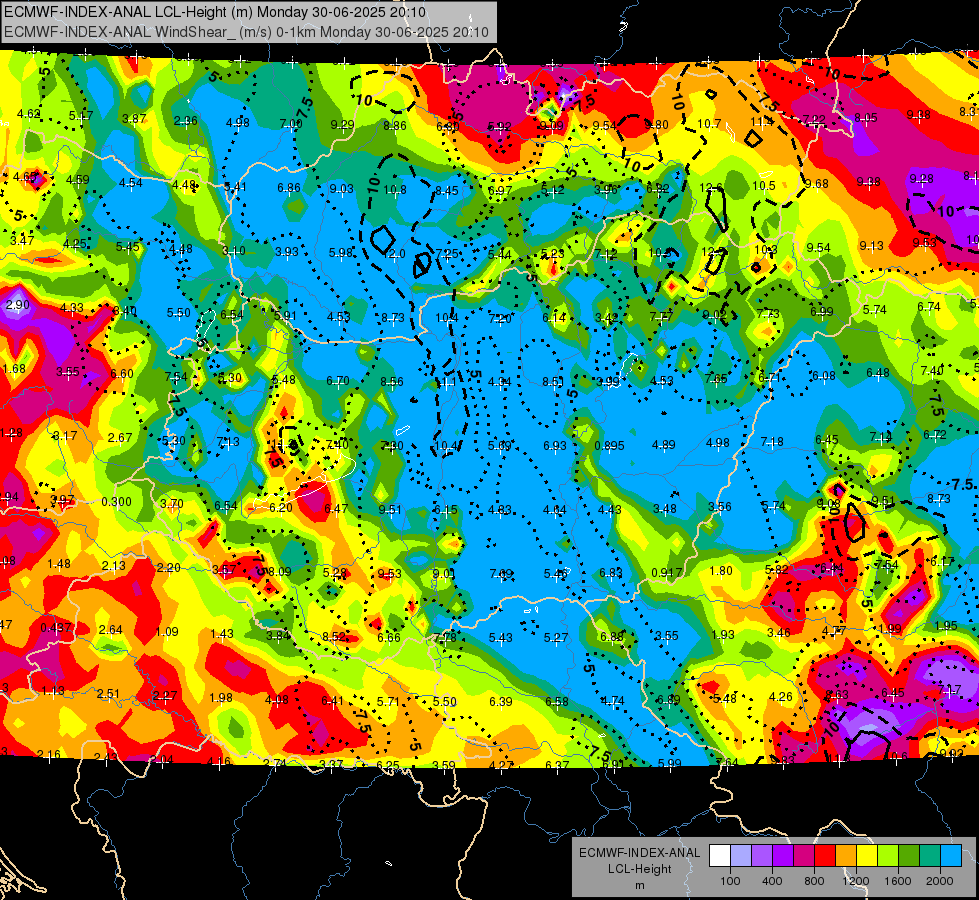The width and height of the screenshot is (979, 900).
Task: Click the wind shear value 0.437
Action: tap(56, 628)
